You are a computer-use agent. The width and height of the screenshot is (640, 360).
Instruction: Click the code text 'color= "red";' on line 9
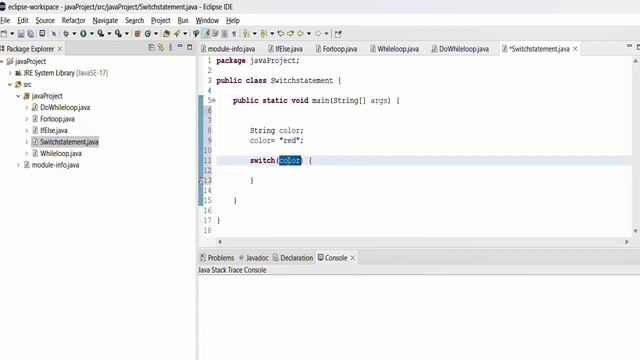[277, 140]
